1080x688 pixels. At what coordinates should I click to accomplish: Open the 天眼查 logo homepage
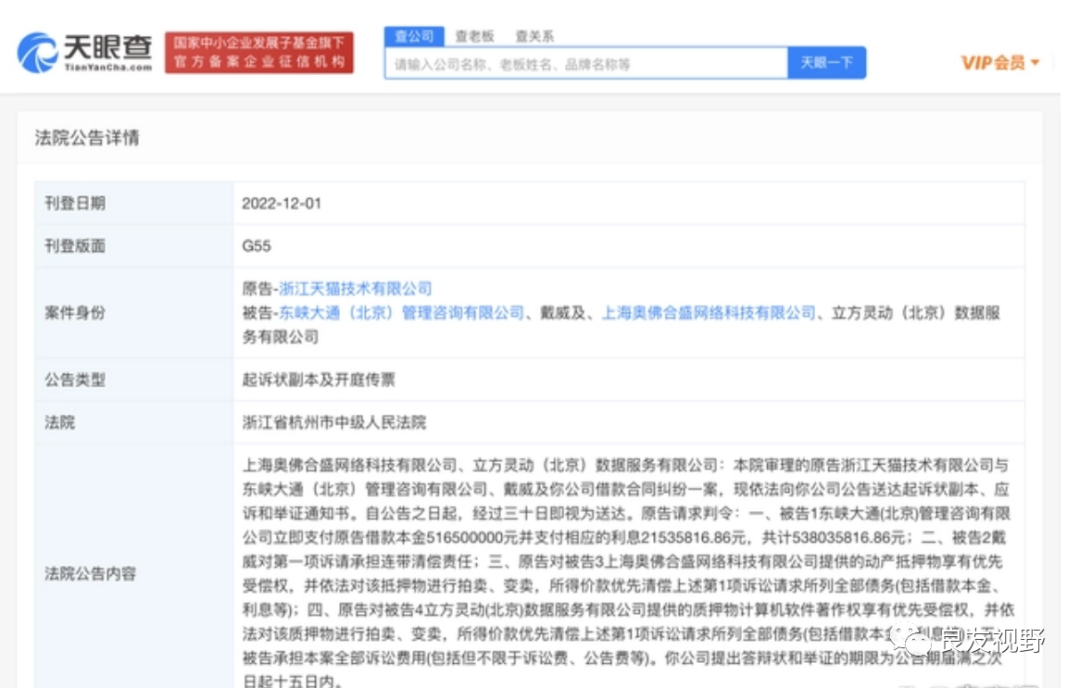[x=84, y=52]
